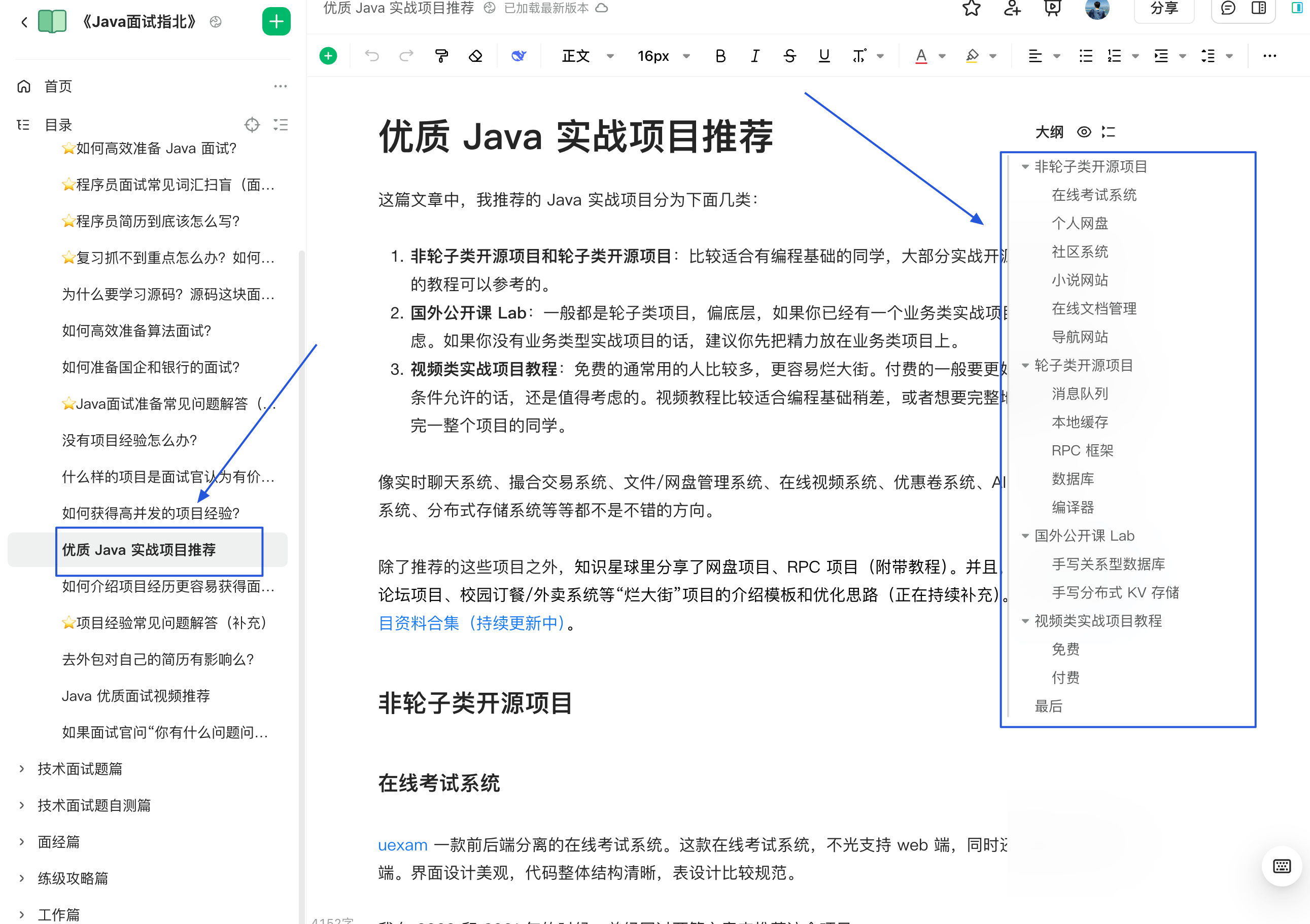Enter presentation mode via the toolbar icon
The image size is (1310, 924).
tap(1052, 9)
